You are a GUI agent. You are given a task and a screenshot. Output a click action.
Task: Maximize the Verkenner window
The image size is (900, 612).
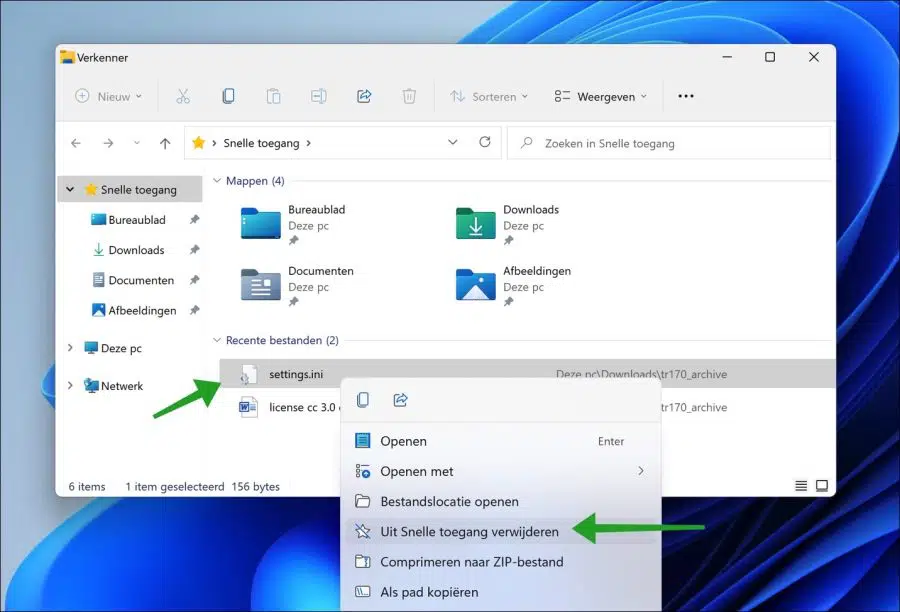click(770, 57)
